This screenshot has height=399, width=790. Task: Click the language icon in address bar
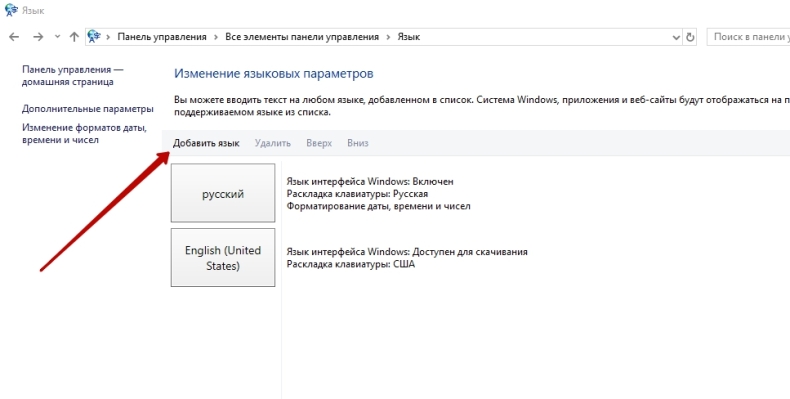[94, 36]
